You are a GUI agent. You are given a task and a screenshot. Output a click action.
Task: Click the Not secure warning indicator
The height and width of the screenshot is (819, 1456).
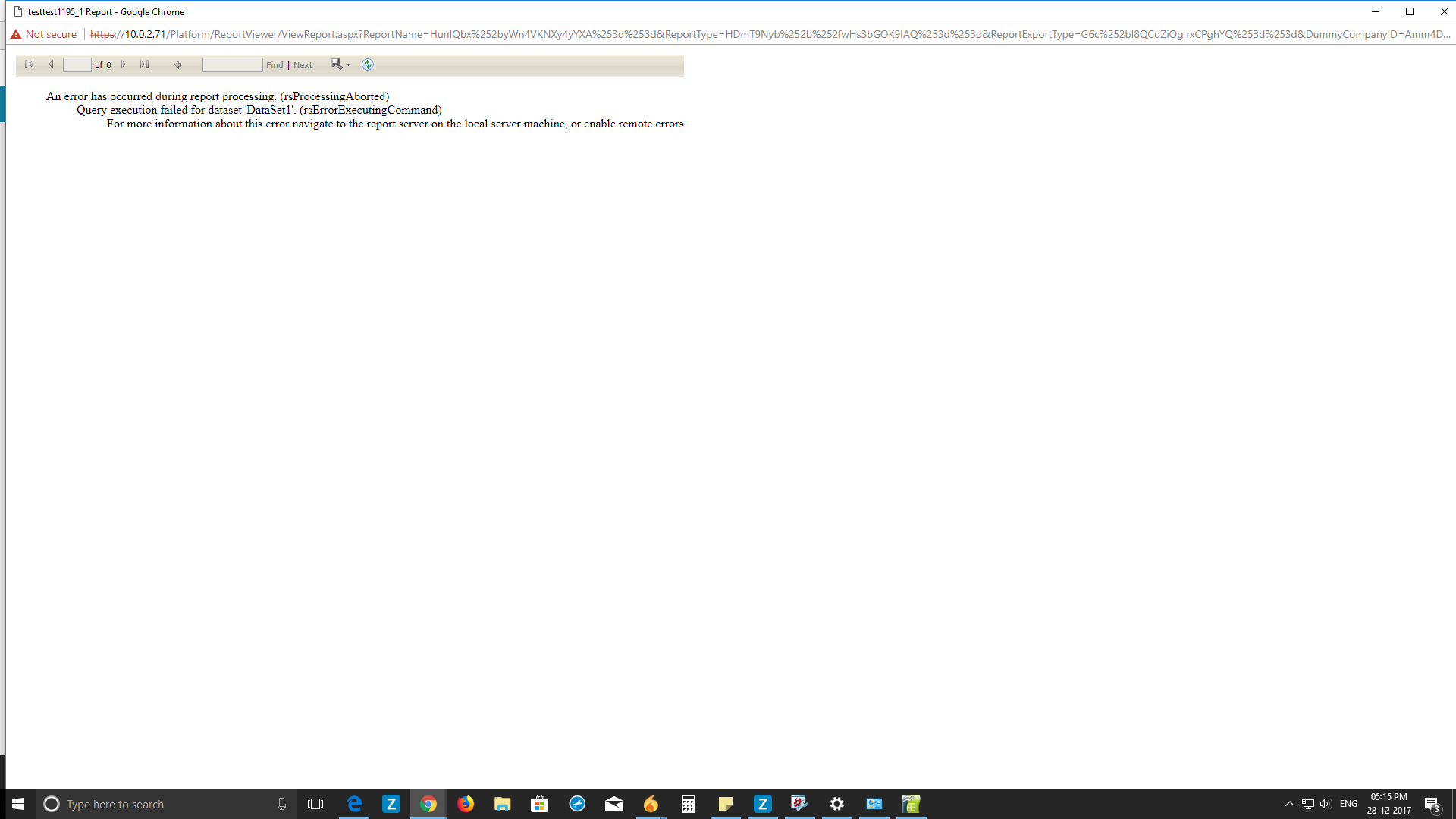(44, 34)
